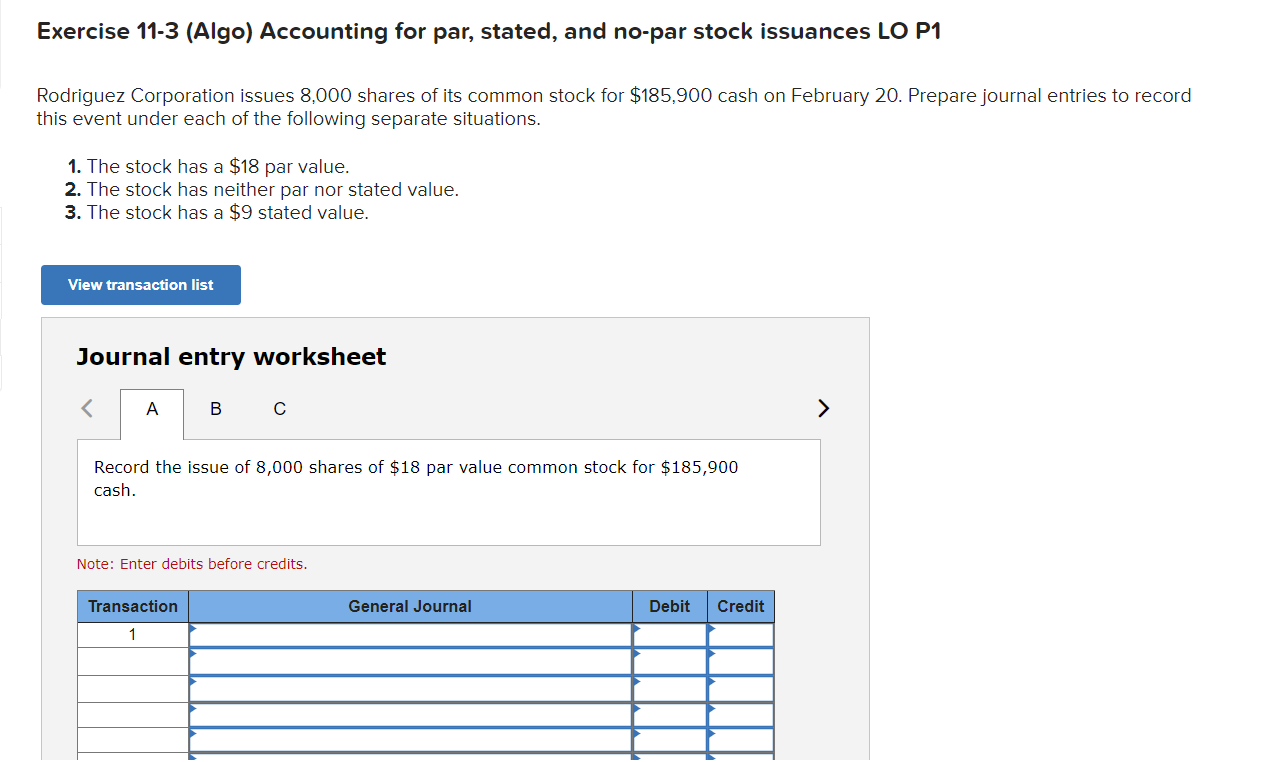Image resolution: width=1275 pixels, height=762 pixels.
Task: Open General Journal account dropdown in second row
Action: coord(410,662)
